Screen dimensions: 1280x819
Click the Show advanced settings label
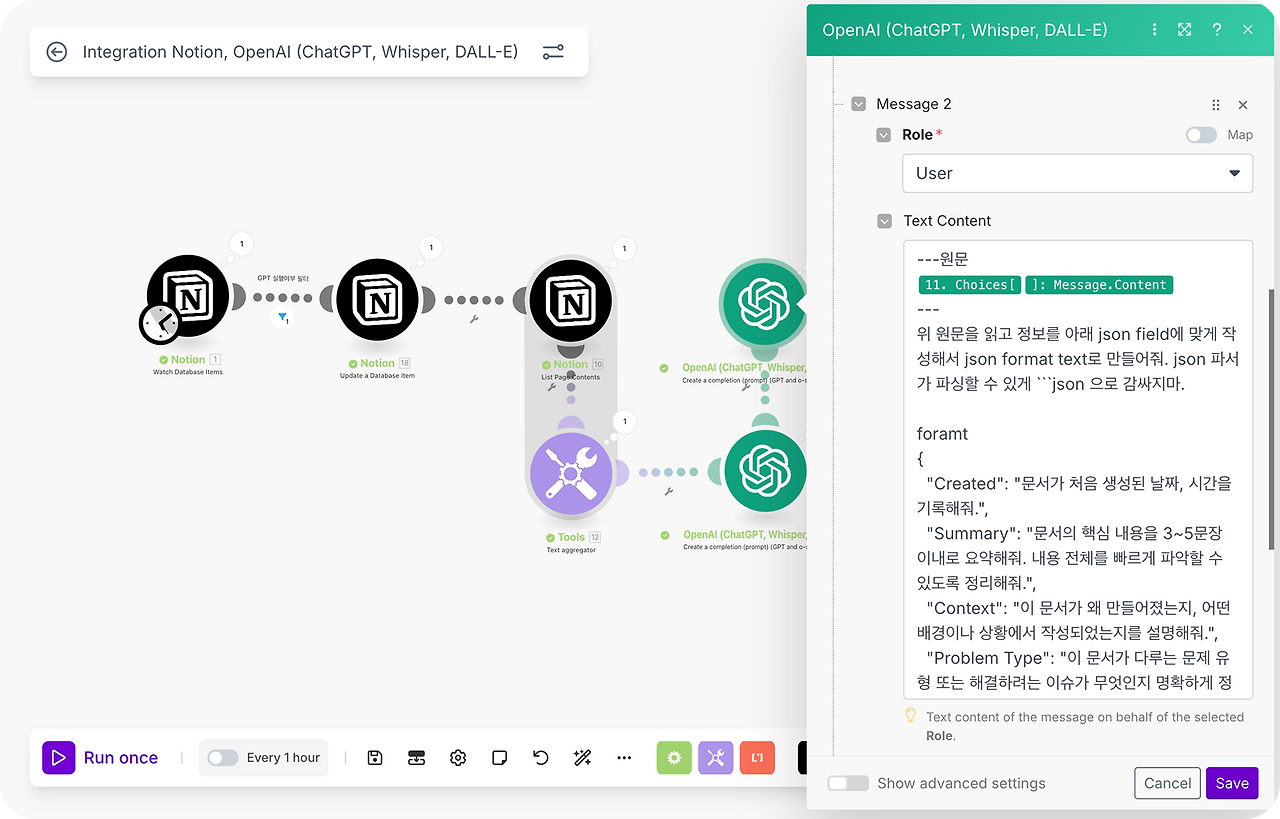pos(961,783)
